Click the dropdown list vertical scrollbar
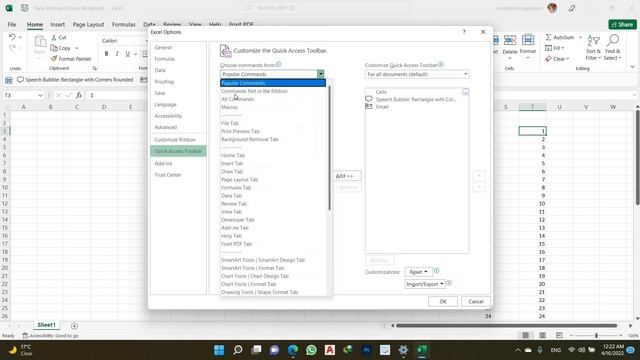640x360 pixels. point(329,147)
